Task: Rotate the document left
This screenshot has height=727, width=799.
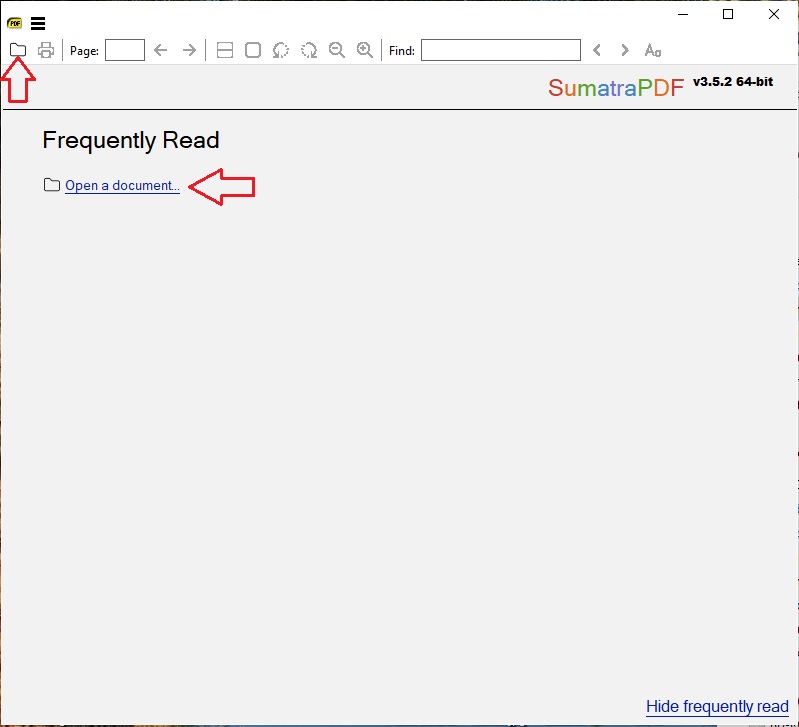Action: pyautogui.click(x=281, y=50)
